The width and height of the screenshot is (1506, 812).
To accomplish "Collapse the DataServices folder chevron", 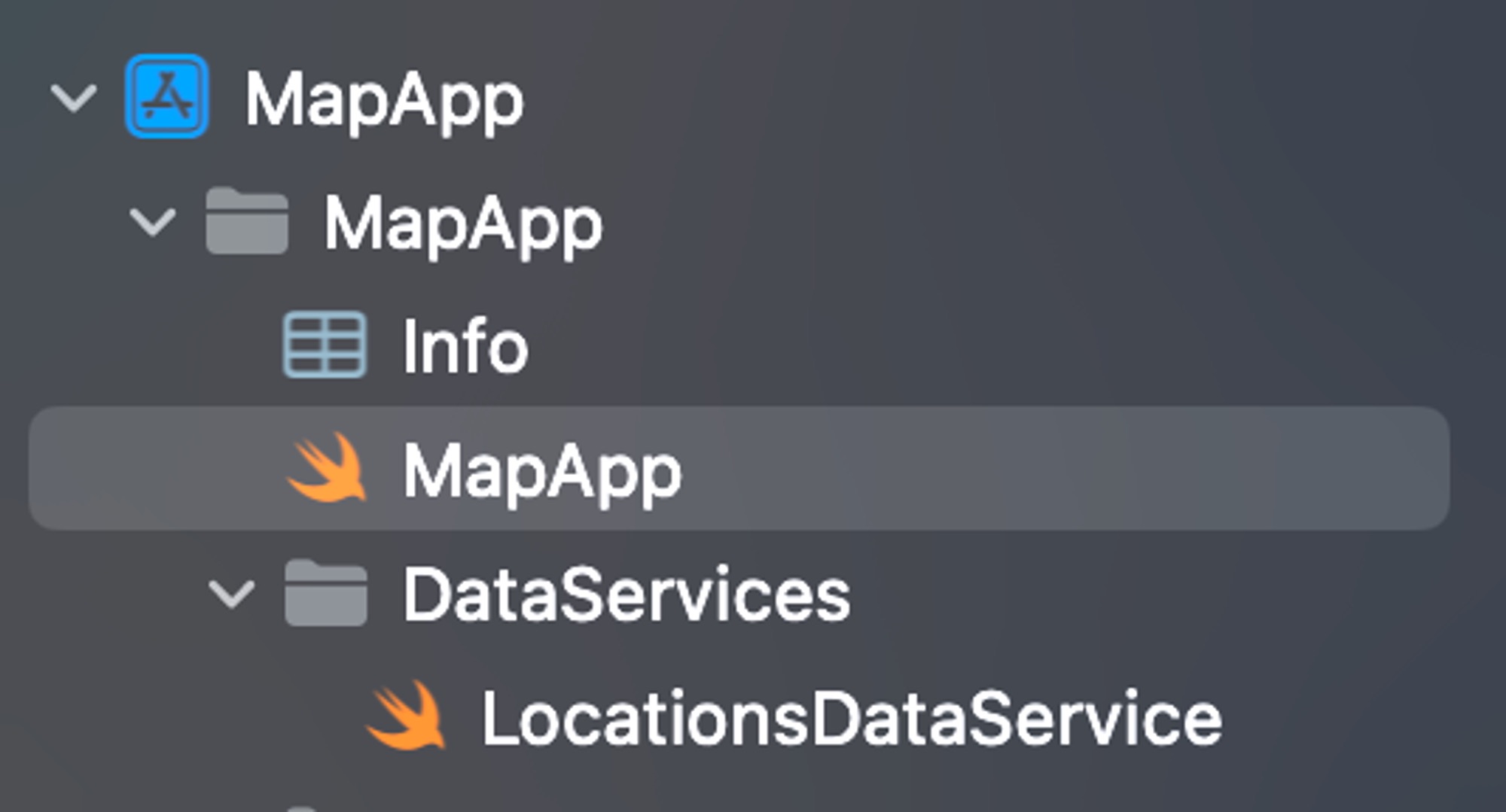I will point(231,595).
